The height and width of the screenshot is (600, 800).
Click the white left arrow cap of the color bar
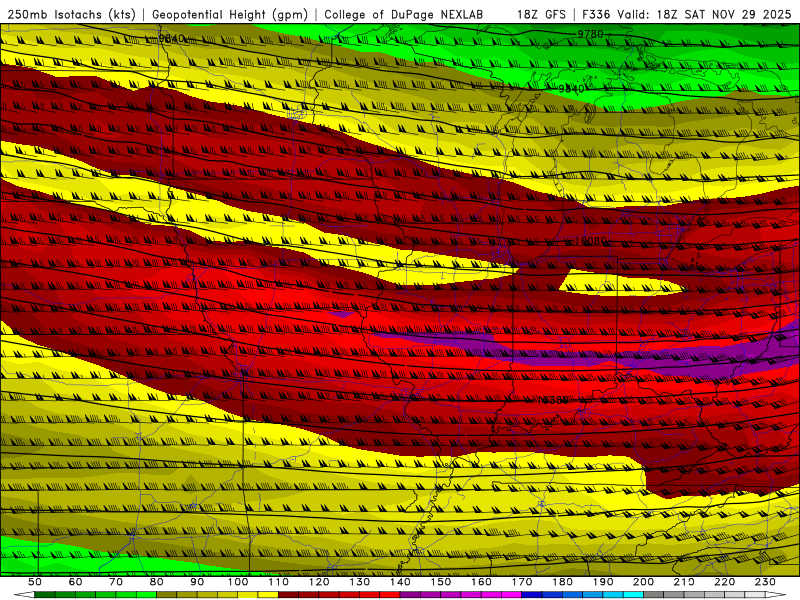(24, 595)
